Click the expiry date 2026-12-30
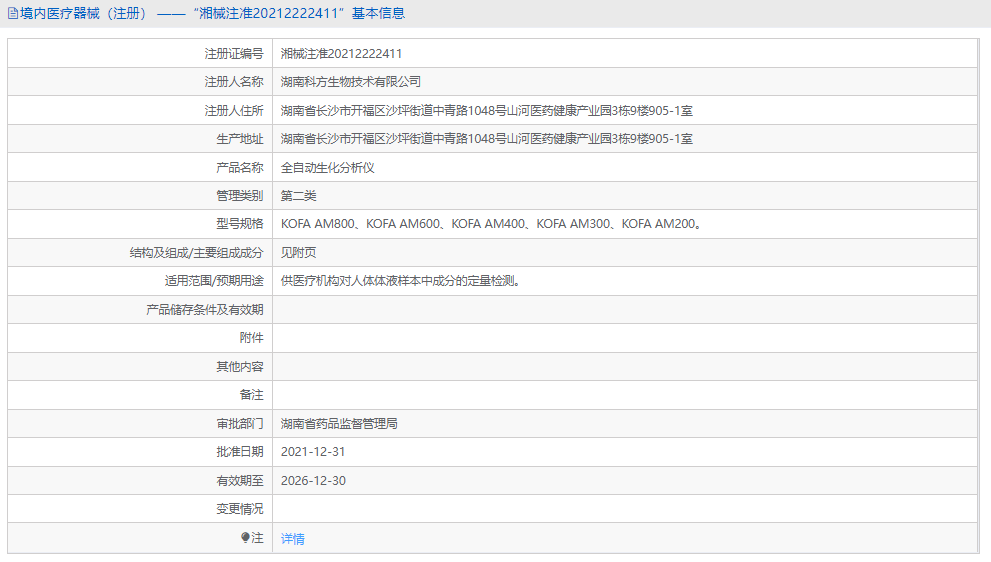Screen dimensions: 991x562 (x=313, y=480)
